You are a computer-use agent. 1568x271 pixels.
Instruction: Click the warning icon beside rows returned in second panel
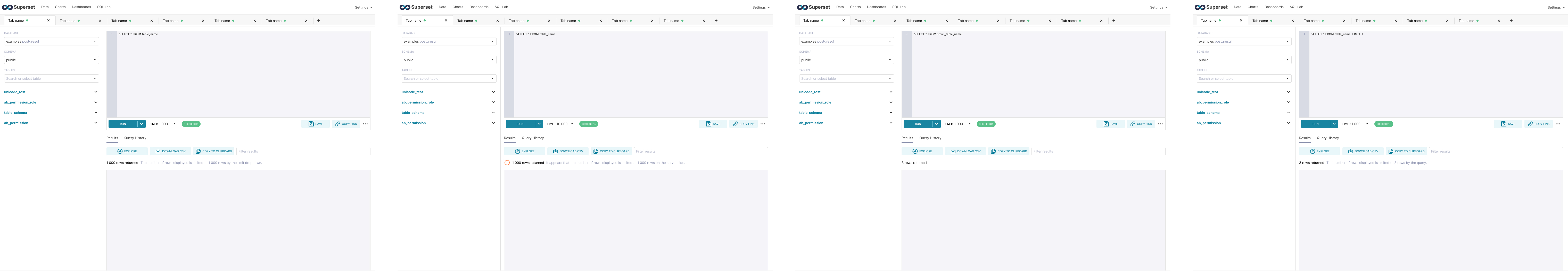pyautogui.click(x=507, y=163)
